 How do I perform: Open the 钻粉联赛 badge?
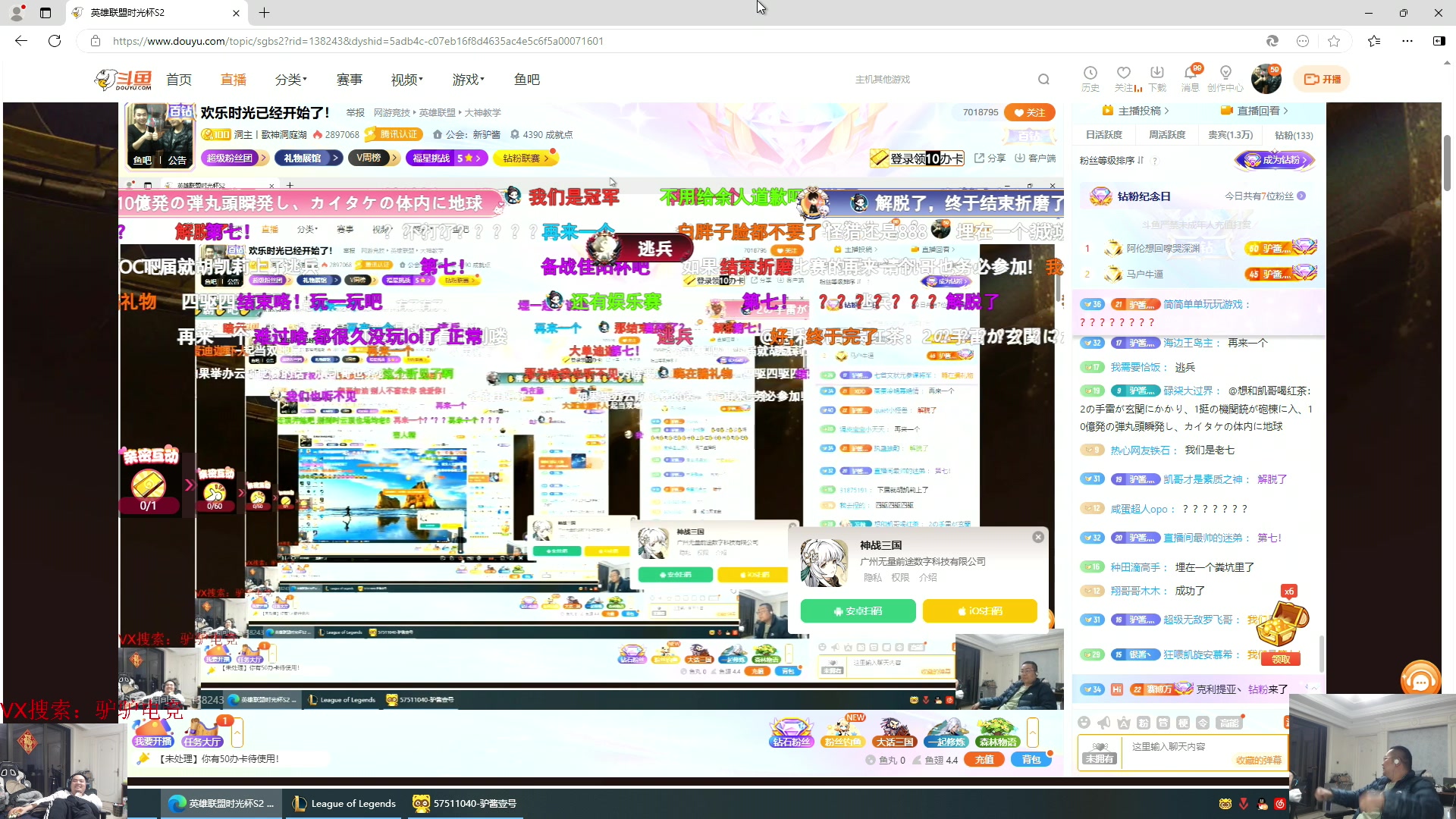point(525,158)
